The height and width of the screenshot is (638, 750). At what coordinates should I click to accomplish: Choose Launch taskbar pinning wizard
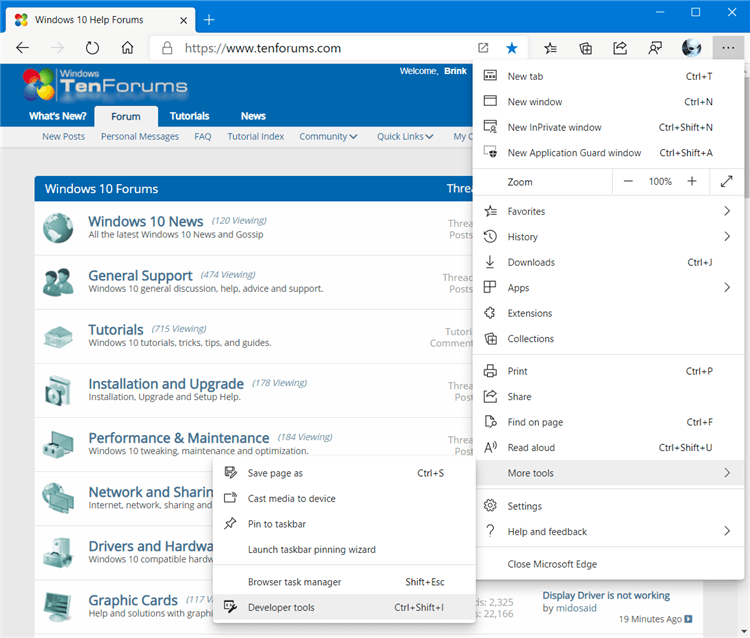344,550
